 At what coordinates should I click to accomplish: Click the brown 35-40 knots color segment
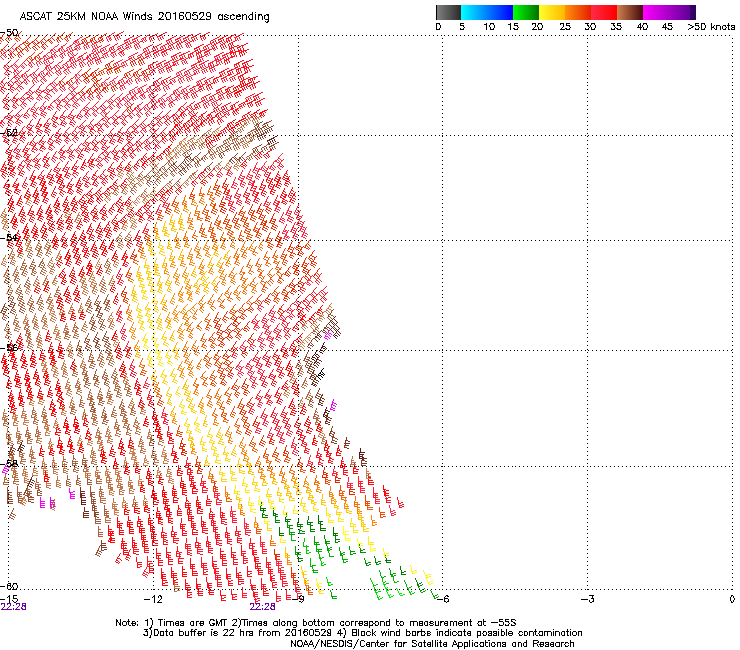630,12
